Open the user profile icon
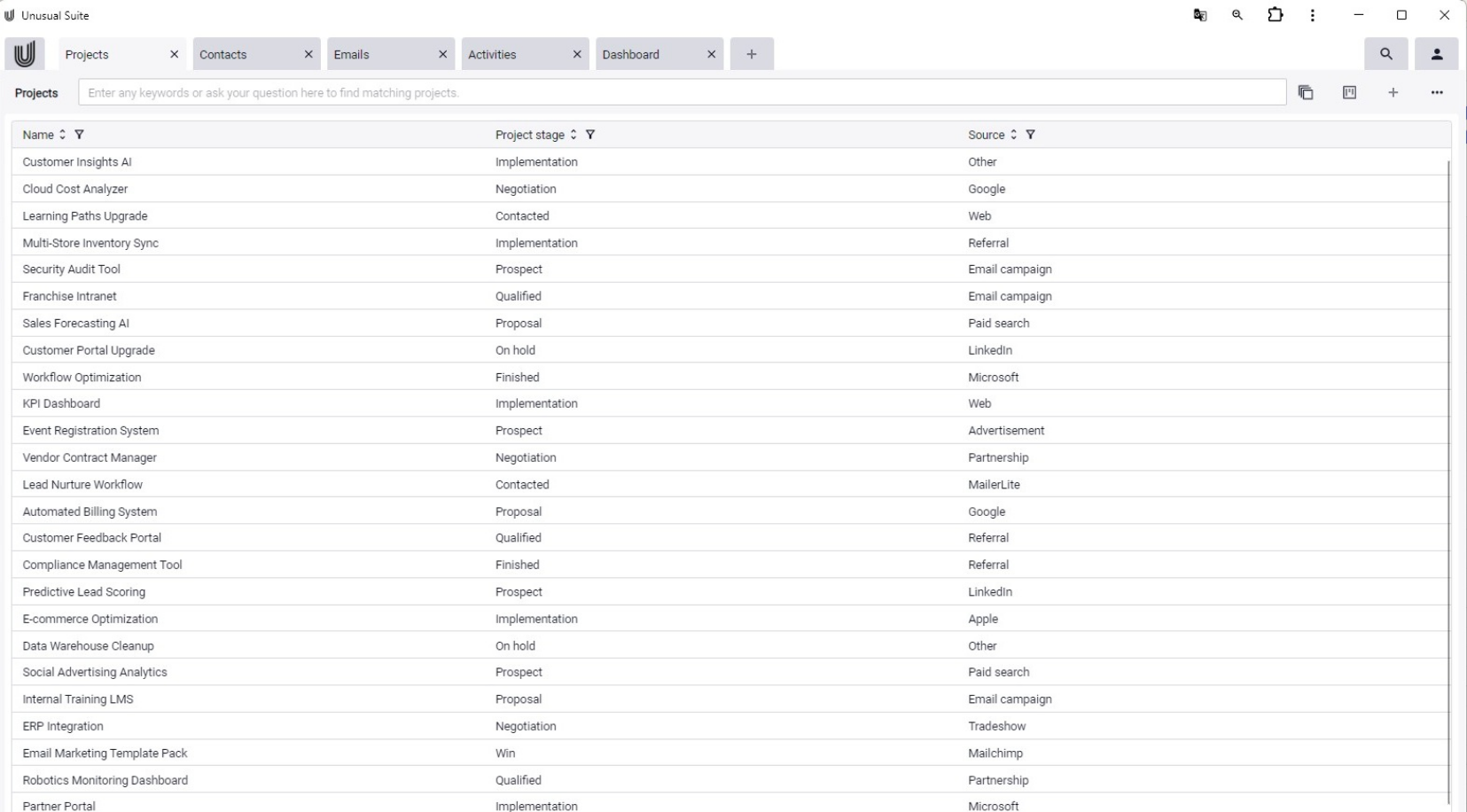The width and height of the screenshot is (1467, 812). [1437, 54]
